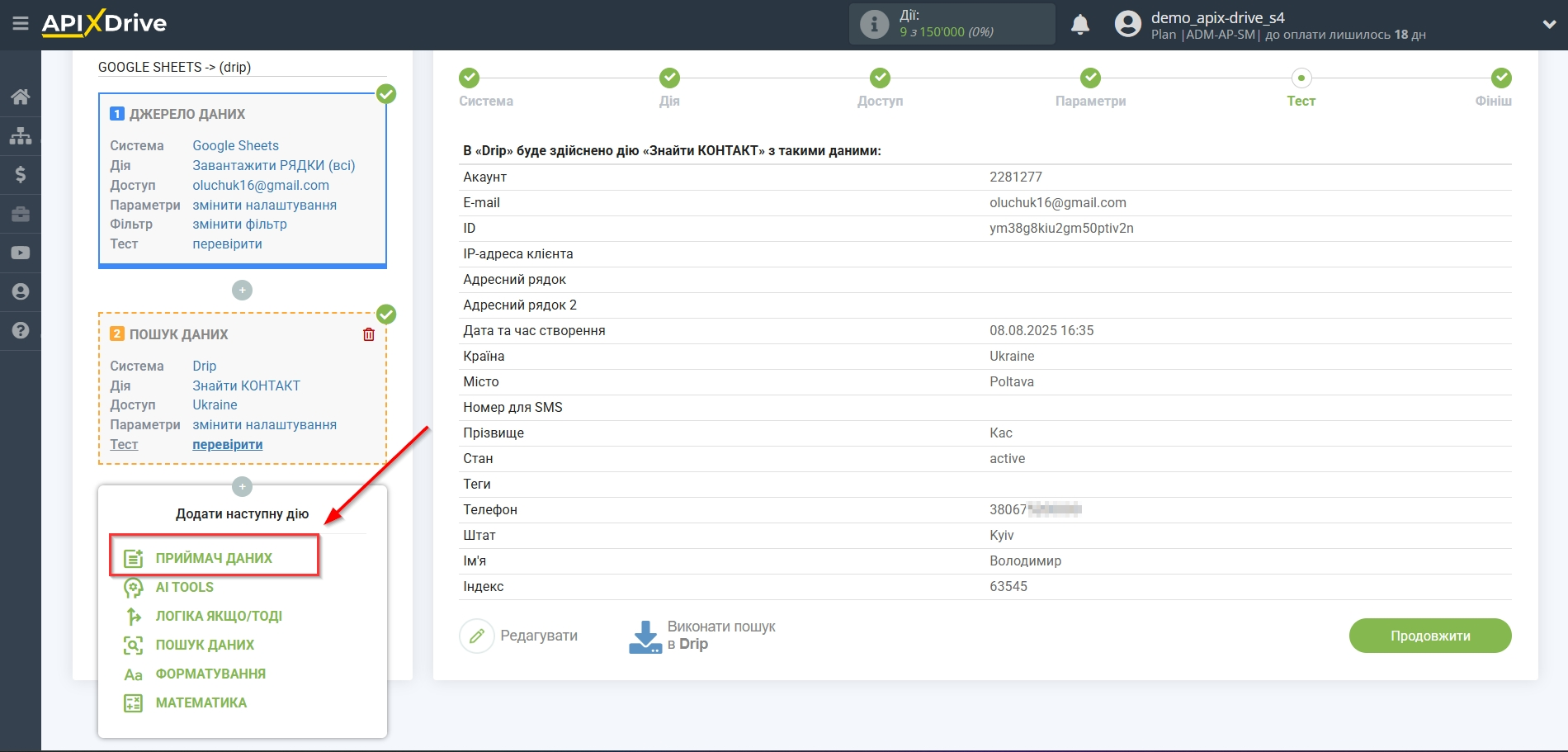The height and width of the screenshot is (752, 1568).
Task: Click the ID value ym38g8kiu2gm50ptiv2n
Action: point(1061,228)
